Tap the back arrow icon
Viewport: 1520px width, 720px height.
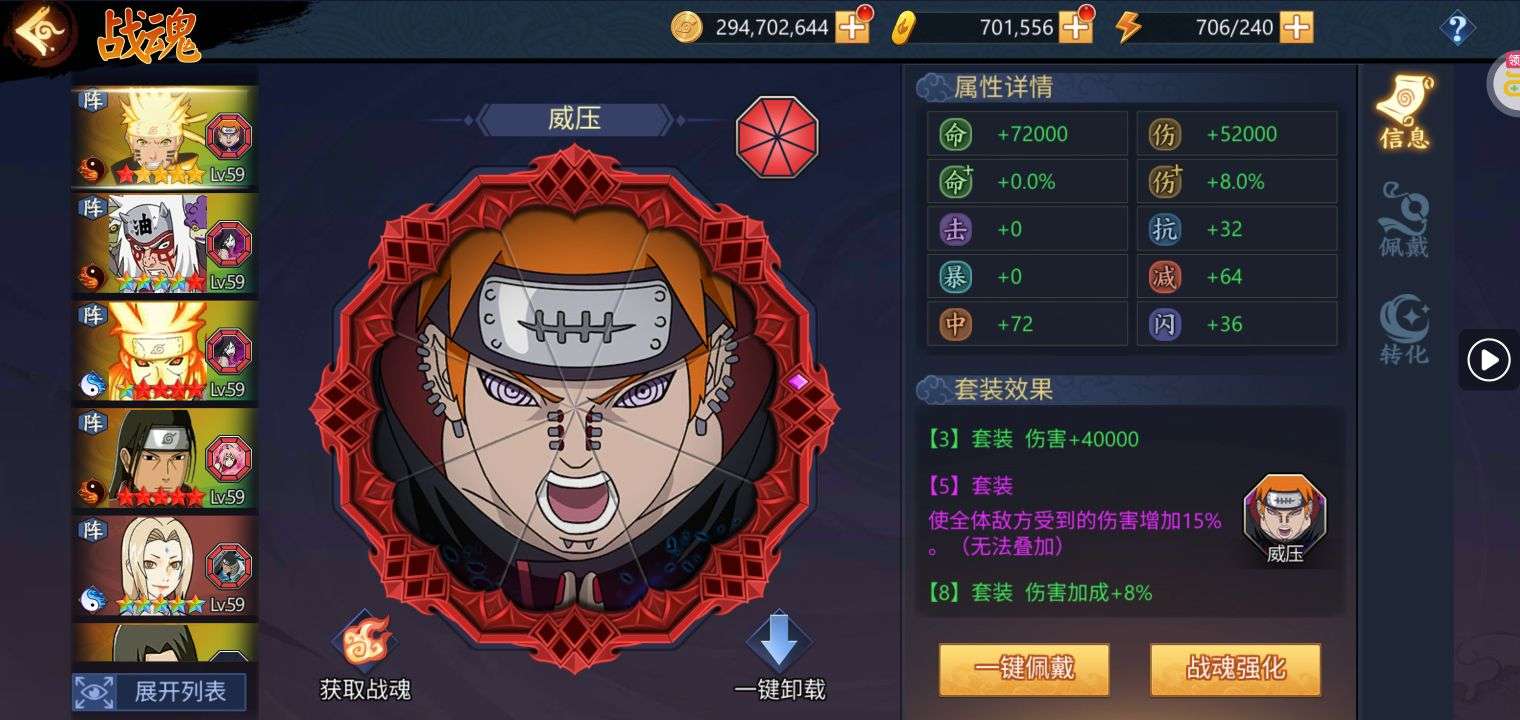point(40,30)
